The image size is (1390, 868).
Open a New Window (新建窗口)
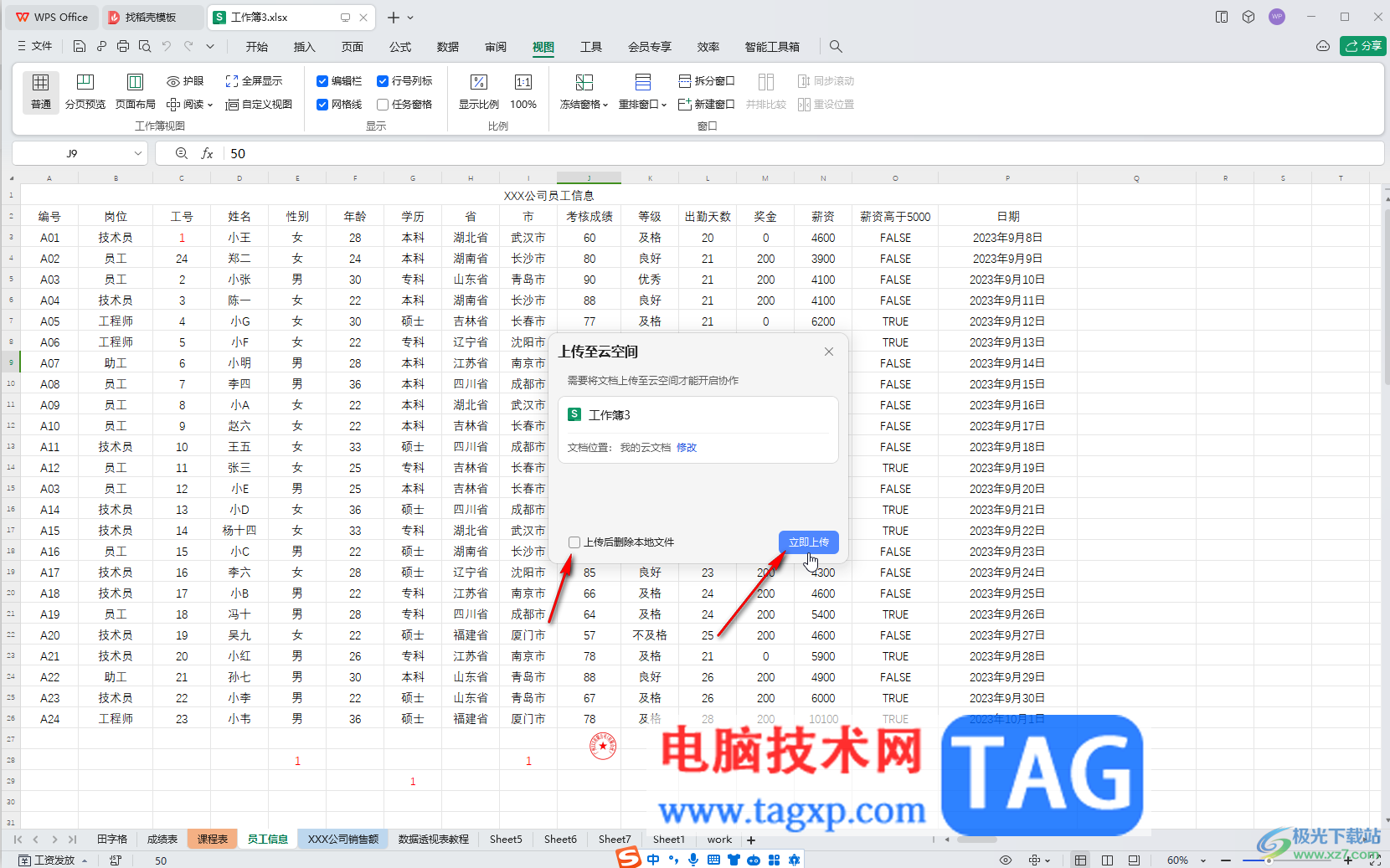click(x=707, y=105)
